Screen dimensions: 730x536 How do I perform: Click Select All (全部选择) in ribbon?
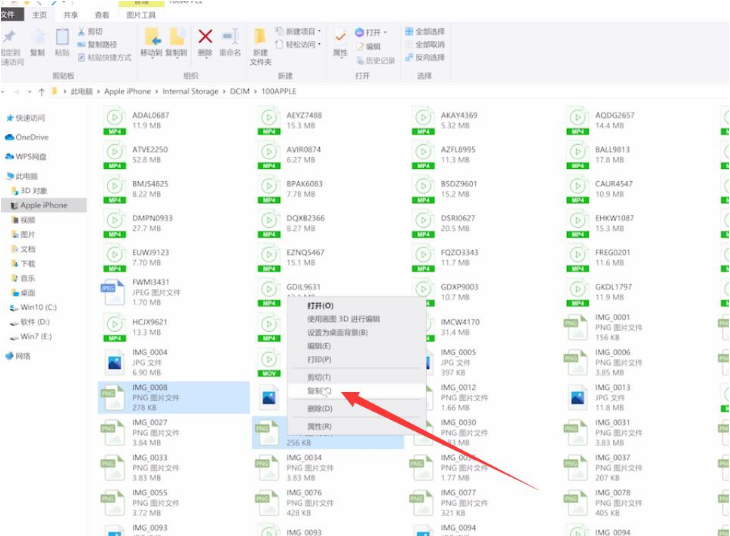429,31
